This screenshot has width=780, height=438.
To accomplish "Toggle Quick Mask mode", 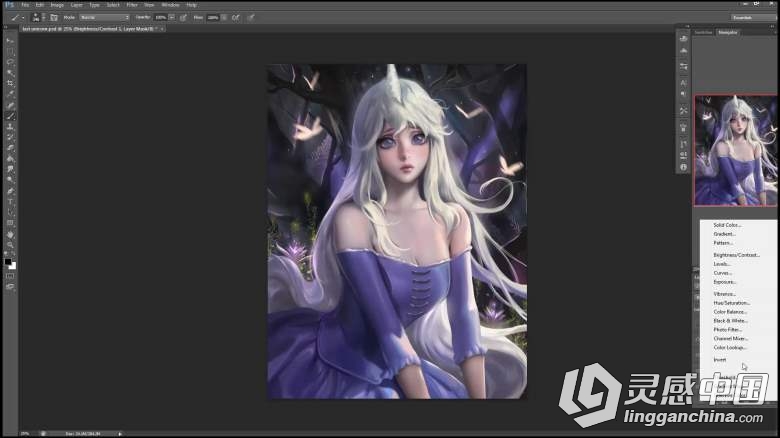I will pos(10,276).
